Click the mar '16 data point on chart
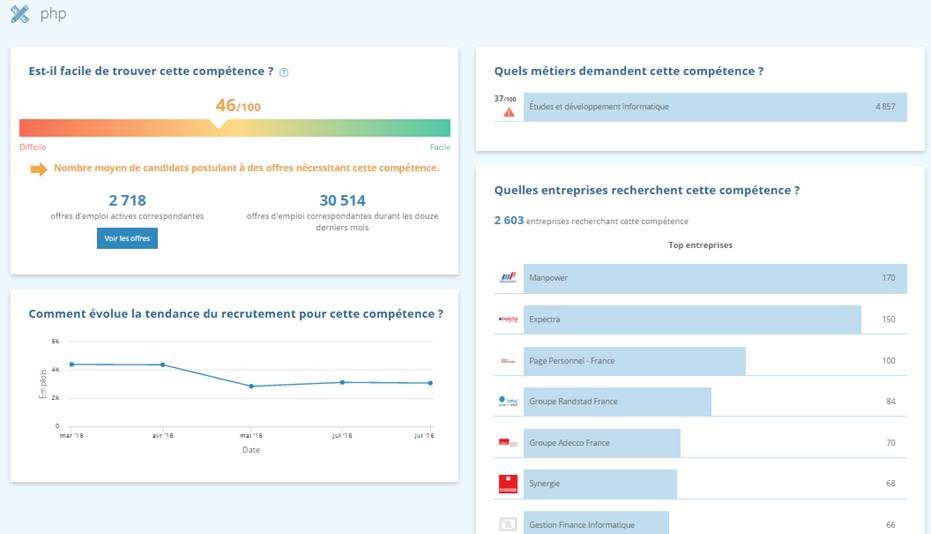The image size is (931, 534). [72, 365]
